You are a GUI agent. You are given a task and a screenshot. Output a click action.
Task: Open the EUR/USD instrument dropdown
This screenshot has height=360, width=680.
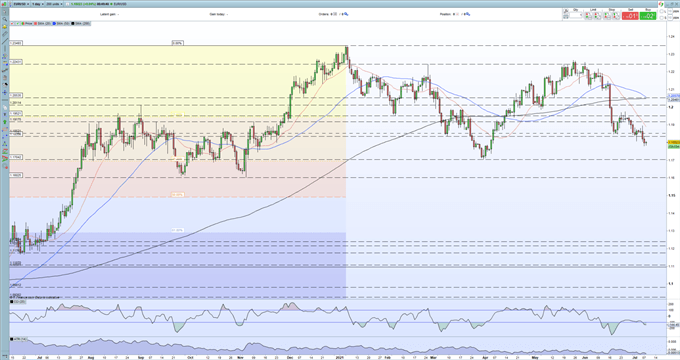tap(21, 4)
